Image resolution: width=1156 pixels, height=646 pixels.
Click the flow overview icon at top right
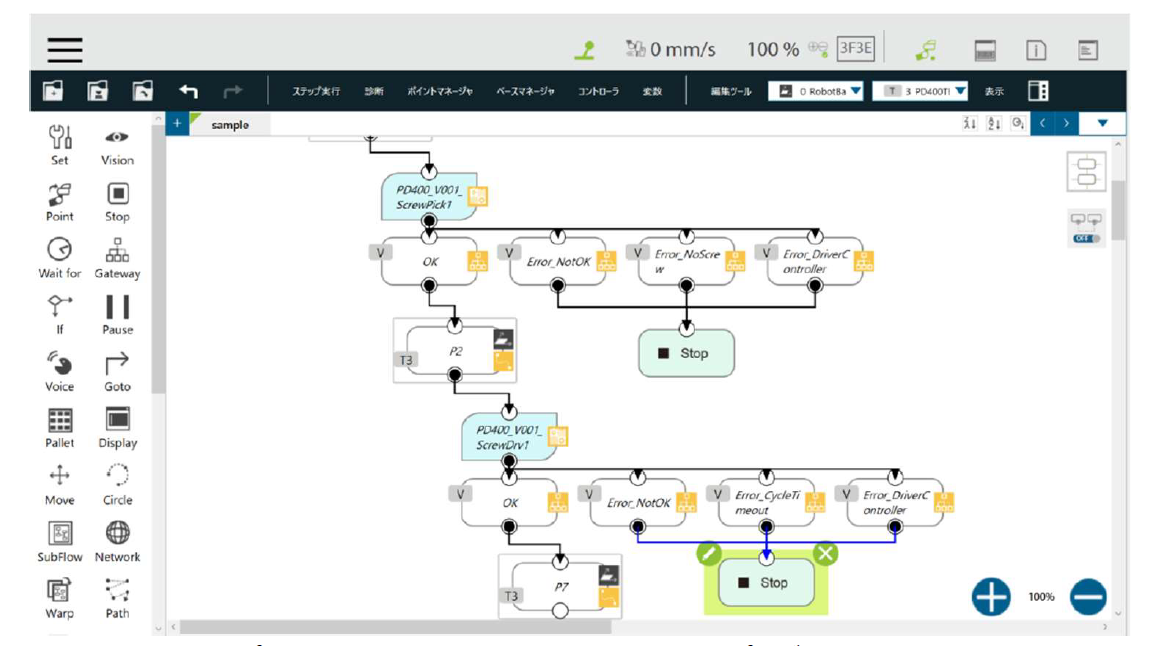(1087, 171)
